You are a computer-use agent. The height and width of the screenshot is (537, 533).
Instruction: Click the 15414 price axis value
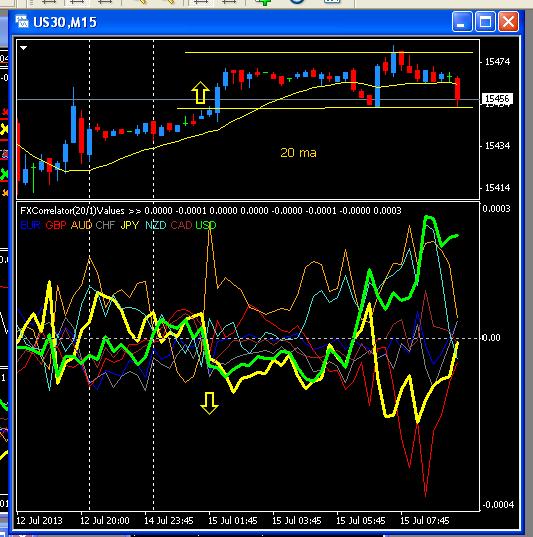click(x=498, y=188)
